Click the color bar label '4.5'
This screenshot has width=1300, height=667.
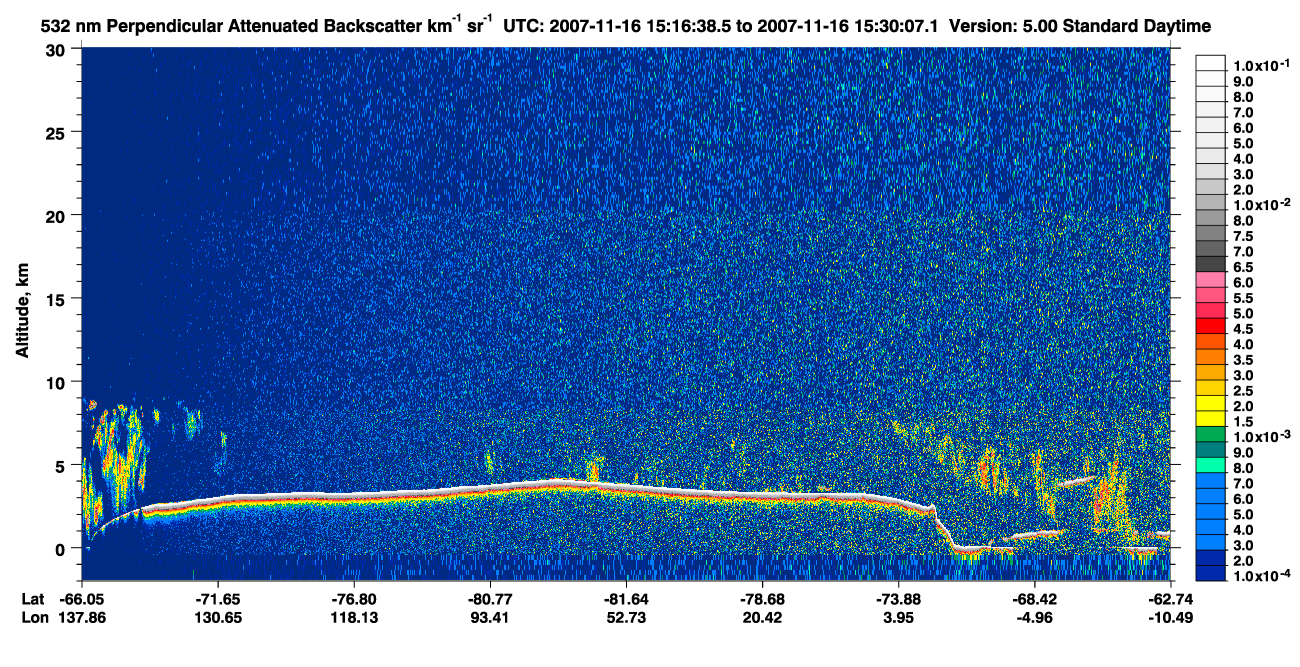tap(1243, 329)
